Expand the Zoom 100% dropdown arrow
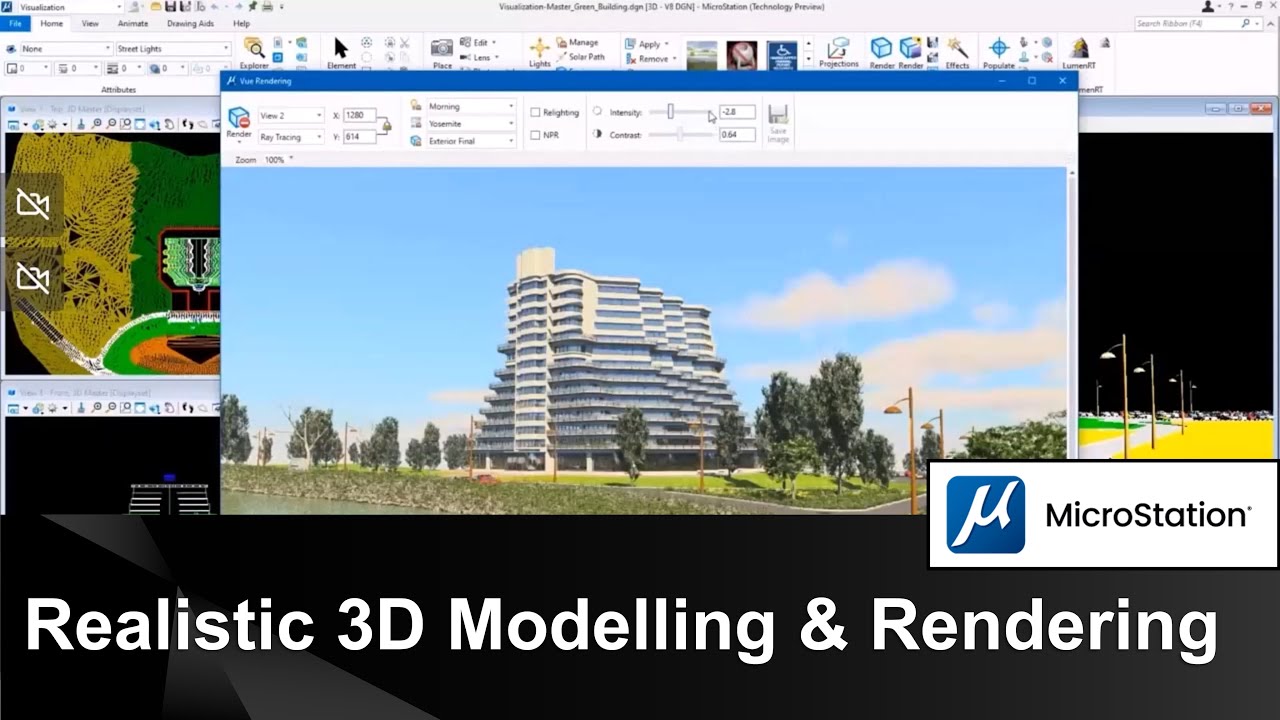 click(x=290, y=158)
